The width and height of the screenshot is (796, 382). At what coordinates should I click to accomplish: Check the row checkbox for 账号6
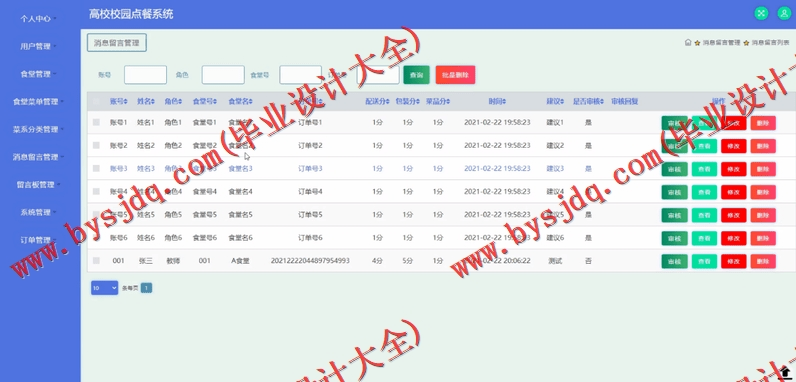coord(96,237)
